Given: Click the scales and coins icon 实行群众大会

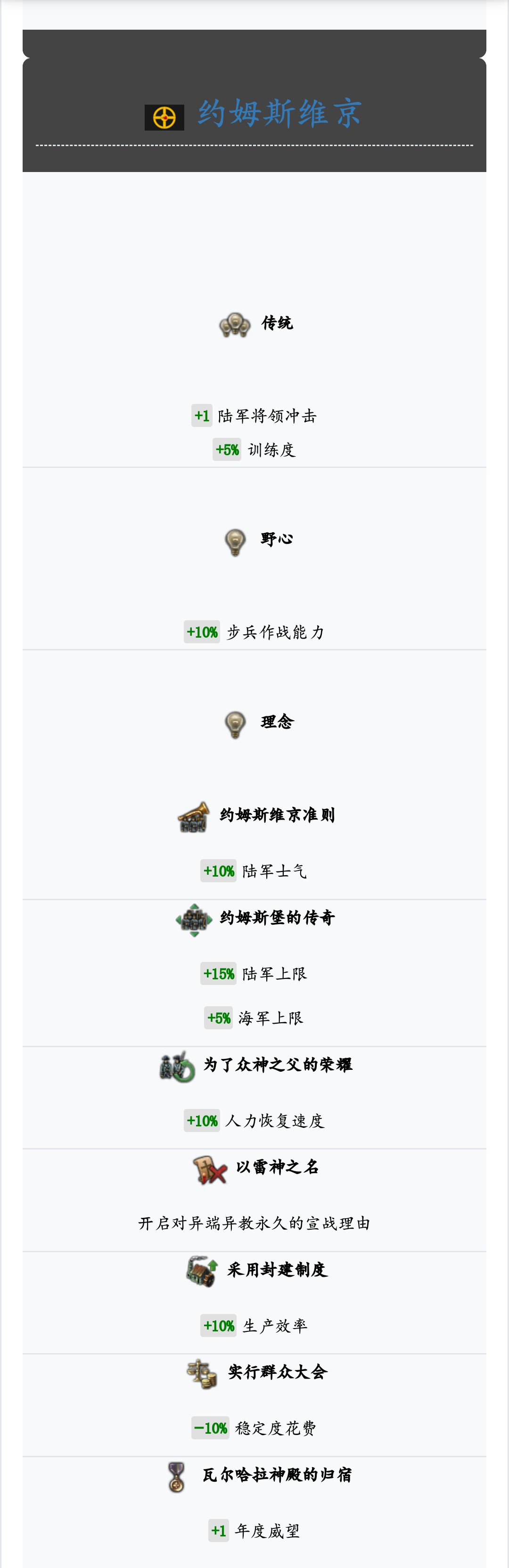Looking at the screenshot, I should 202,1374.
